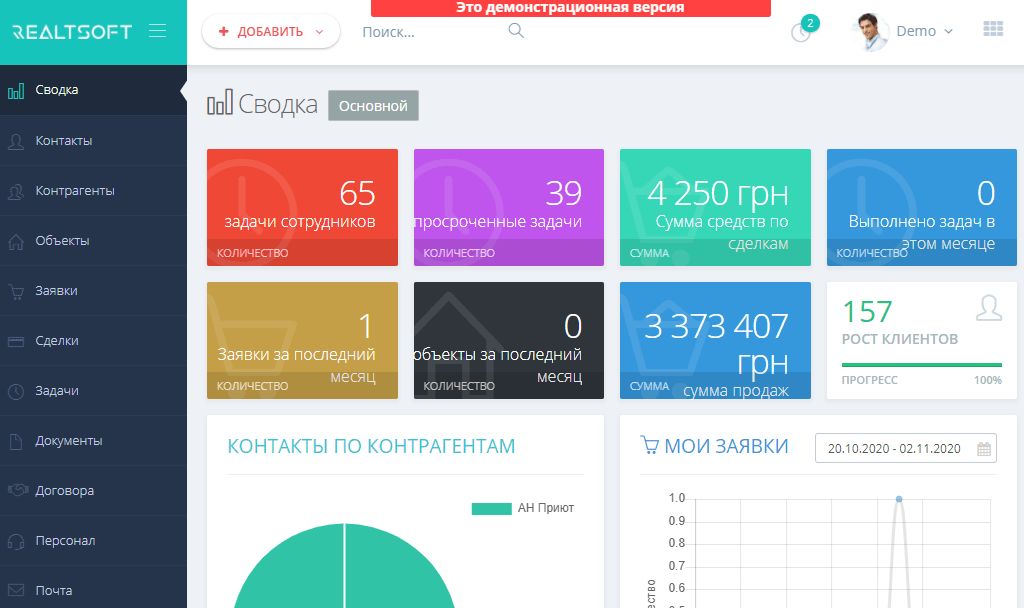Click the red Это демонстрационная версия banner
This screenshot has height=608, width=1024.
pyautogui.click(x=570, y=8)
